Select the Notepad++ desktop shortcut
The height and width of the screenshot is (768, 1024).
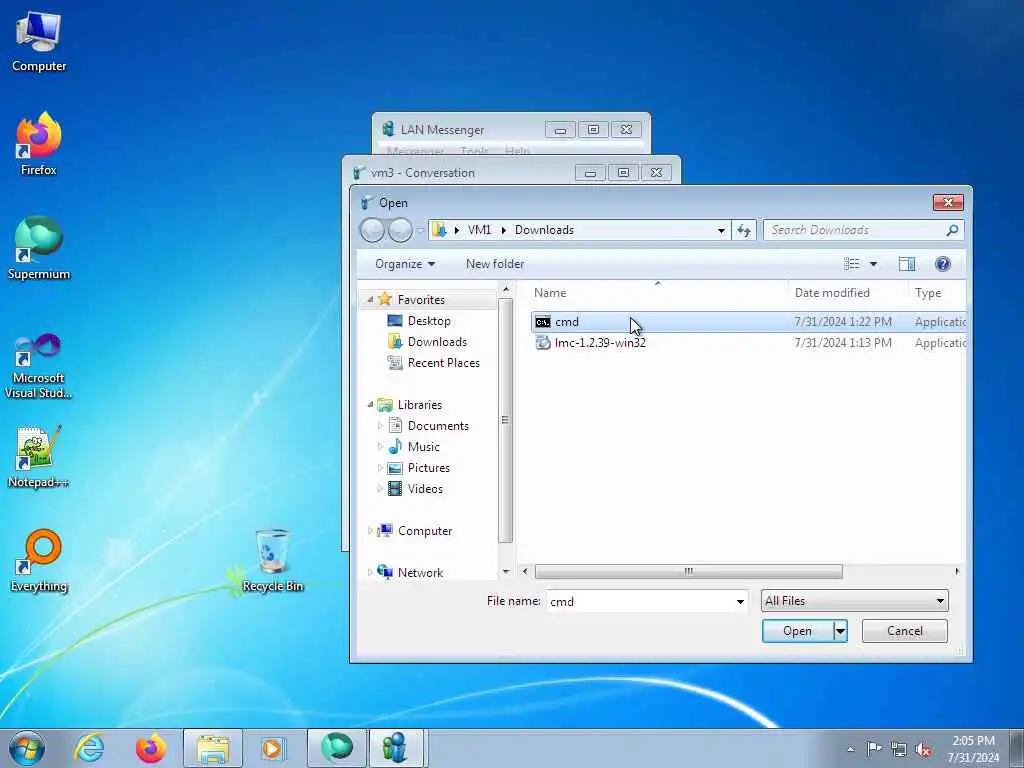point(39,457)
